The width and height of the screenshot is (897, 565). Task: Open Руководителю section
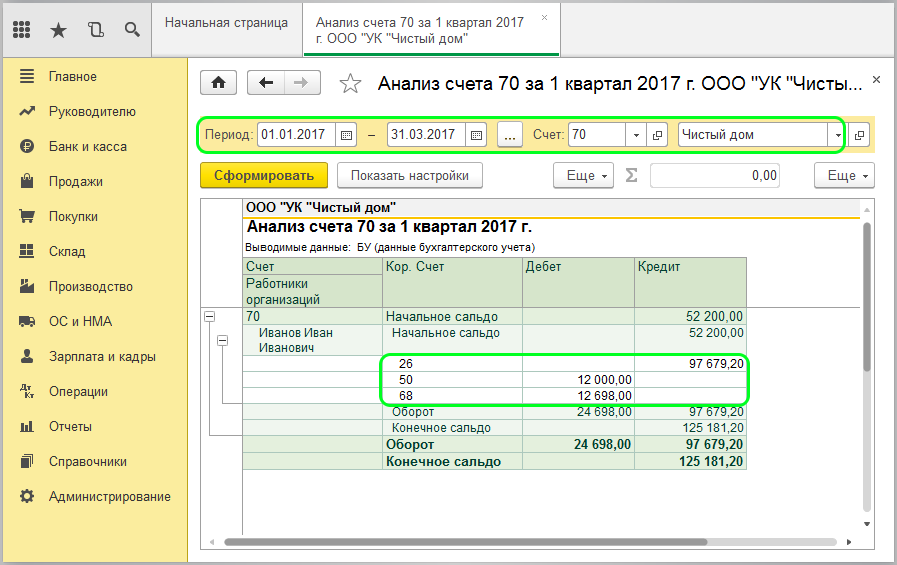point(94,112)
